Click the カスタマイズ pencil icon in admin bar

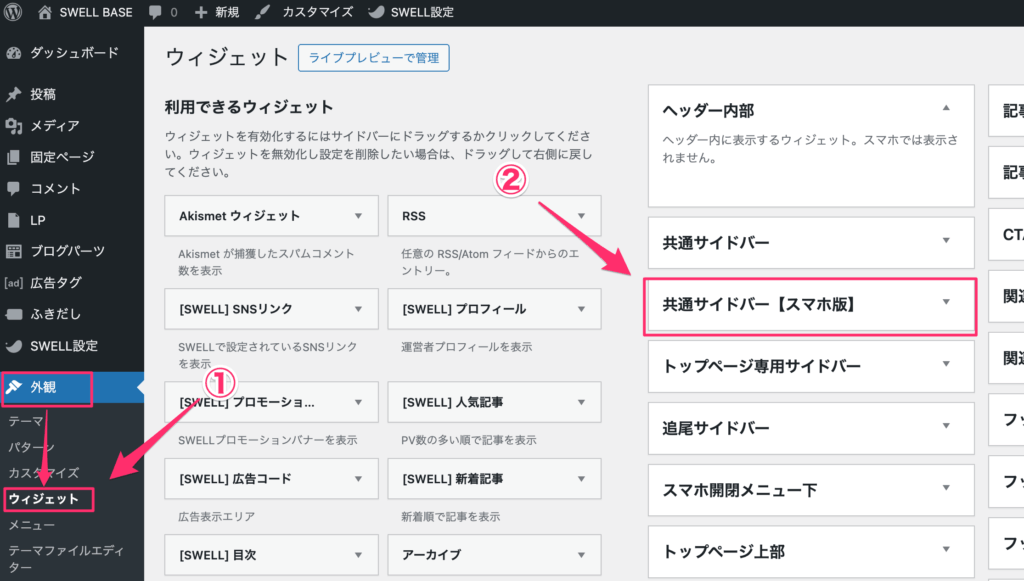point(262,12)
